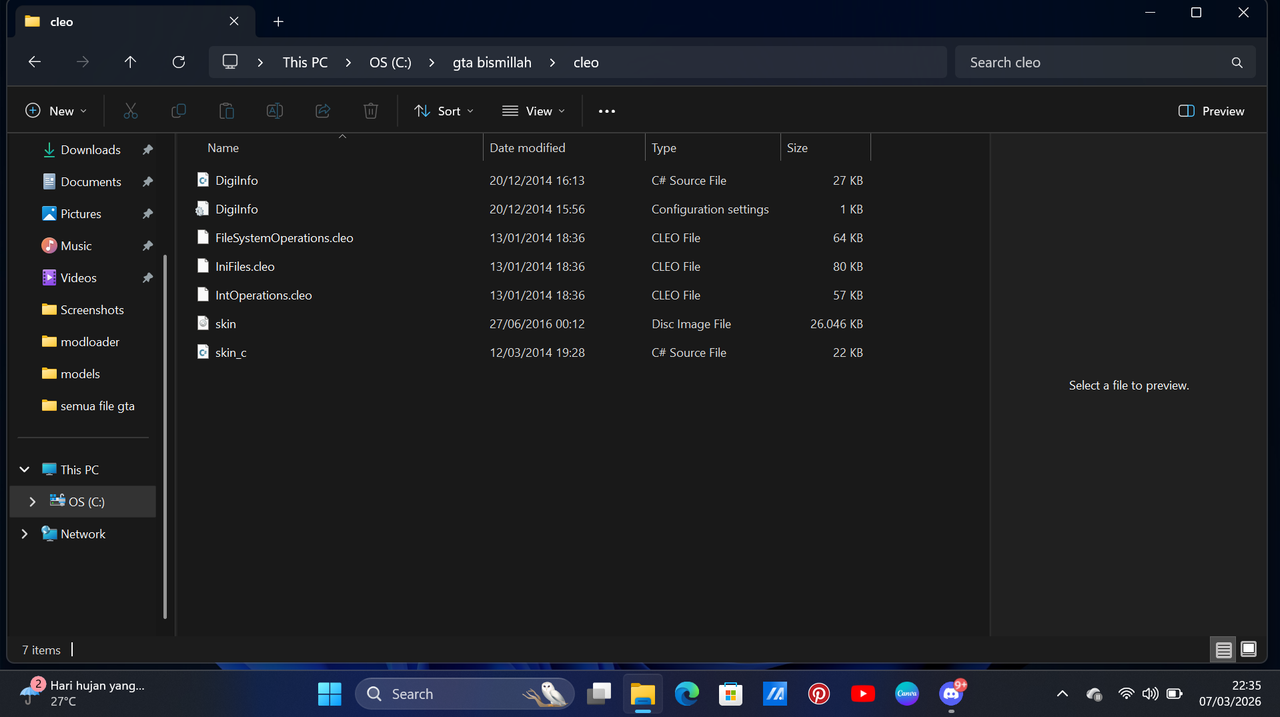Screen dimensions: 1280x717
Task: Open the modloader folder in sidebar
Action: pyautogui.click(x=89, y=342)
